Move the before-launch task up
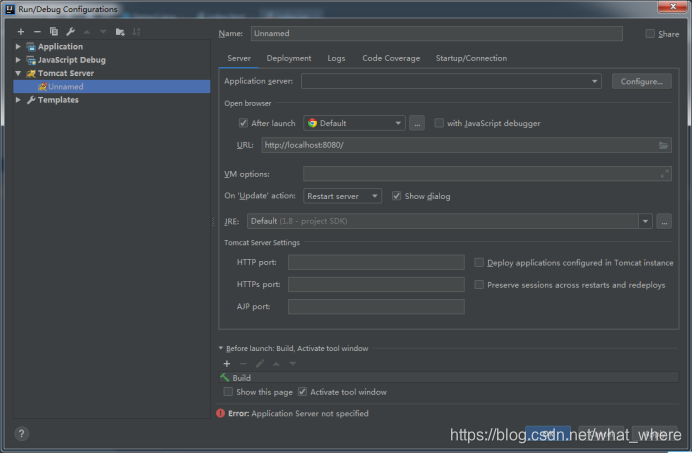This screenshot has height=454, width=692. [x=276, y=364]
